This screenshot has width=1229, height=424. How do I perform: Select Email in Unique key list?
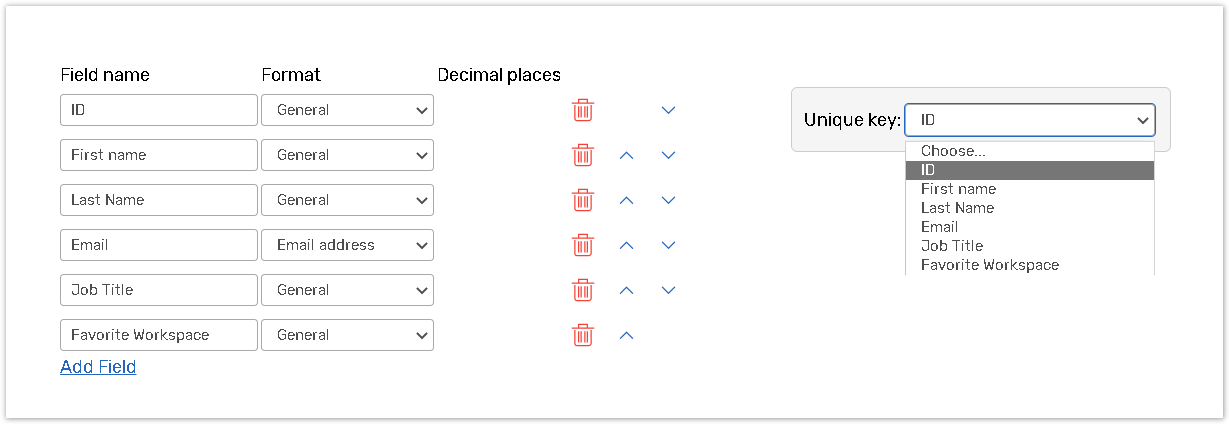click(x=939, y=227)
